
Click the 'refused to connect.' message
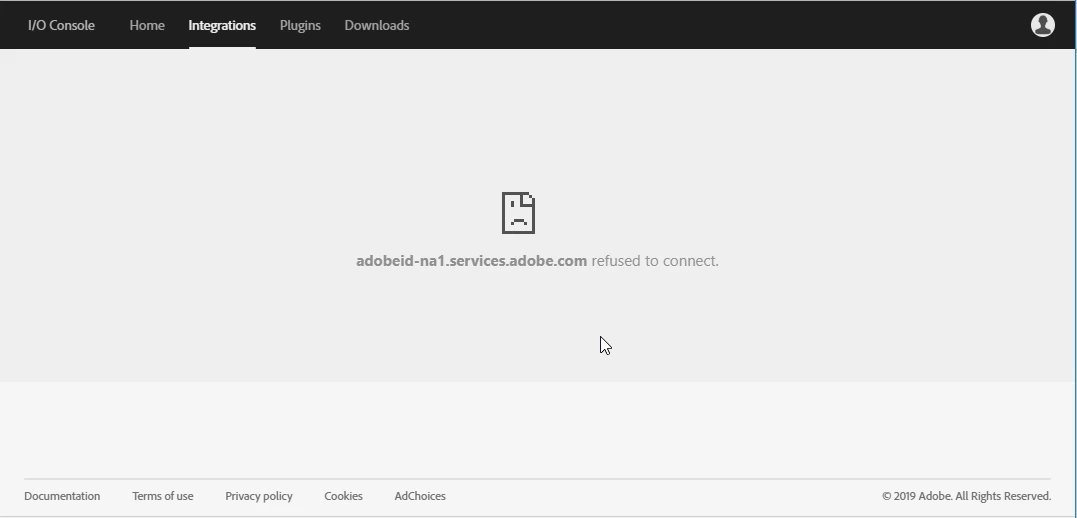pos(655,261)
